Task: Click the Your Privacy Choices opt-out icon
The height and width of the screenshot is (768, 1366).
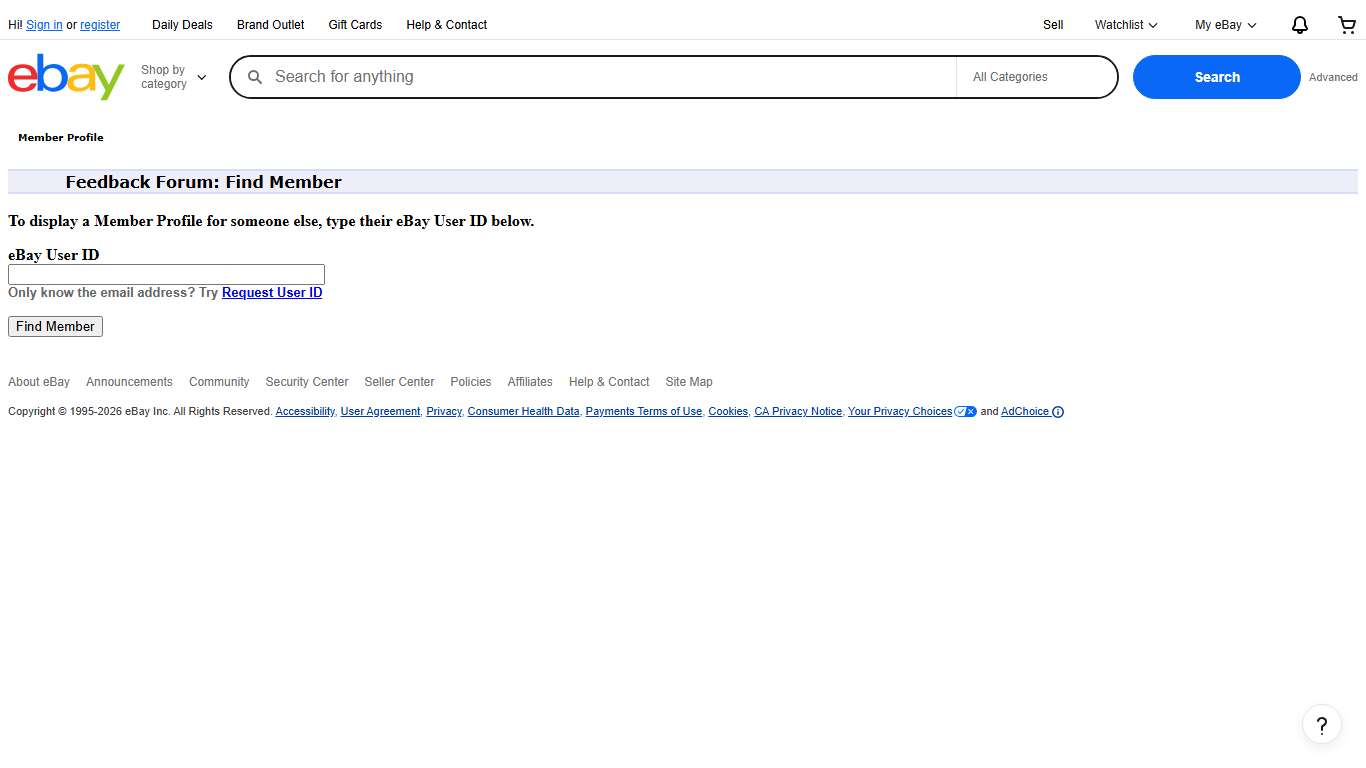Action: point(965,411)
